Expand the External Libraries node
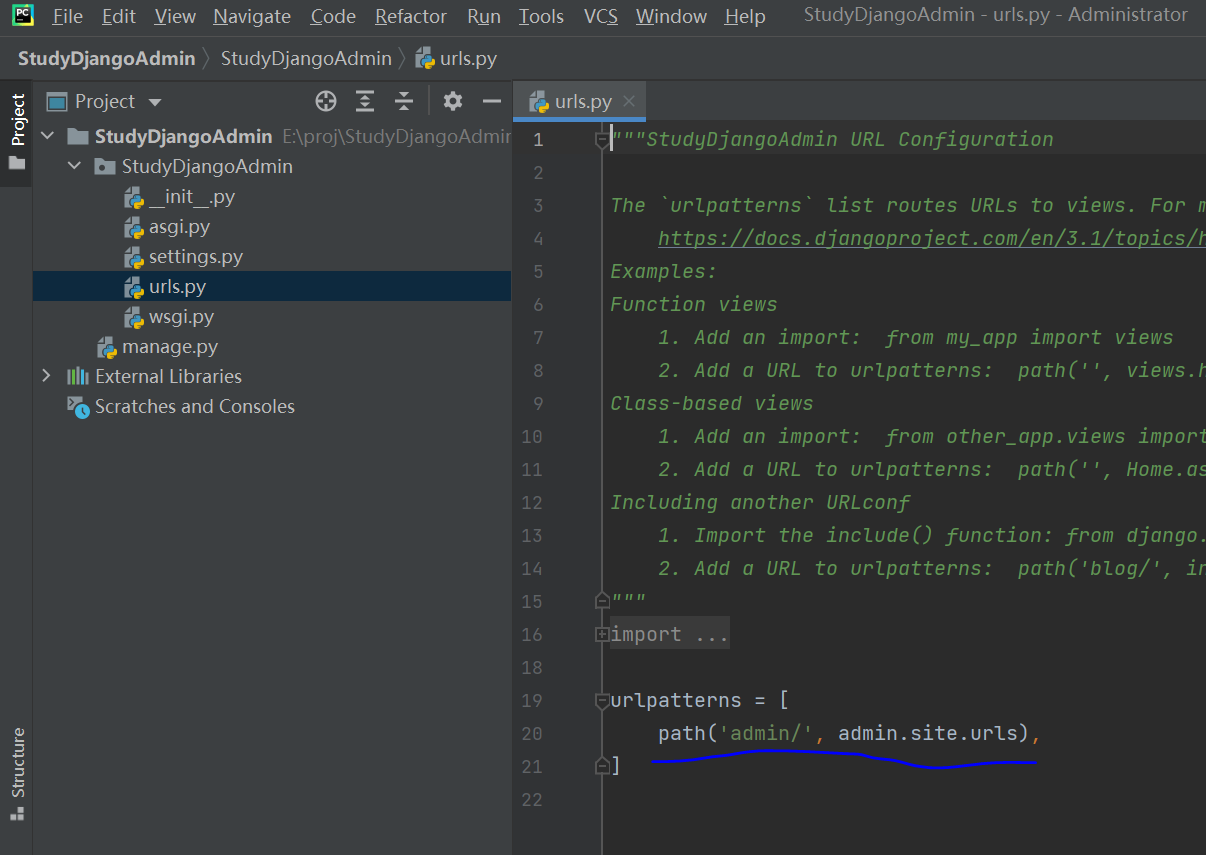Viewport: 1206px width, 855px height. pos(47,376)
